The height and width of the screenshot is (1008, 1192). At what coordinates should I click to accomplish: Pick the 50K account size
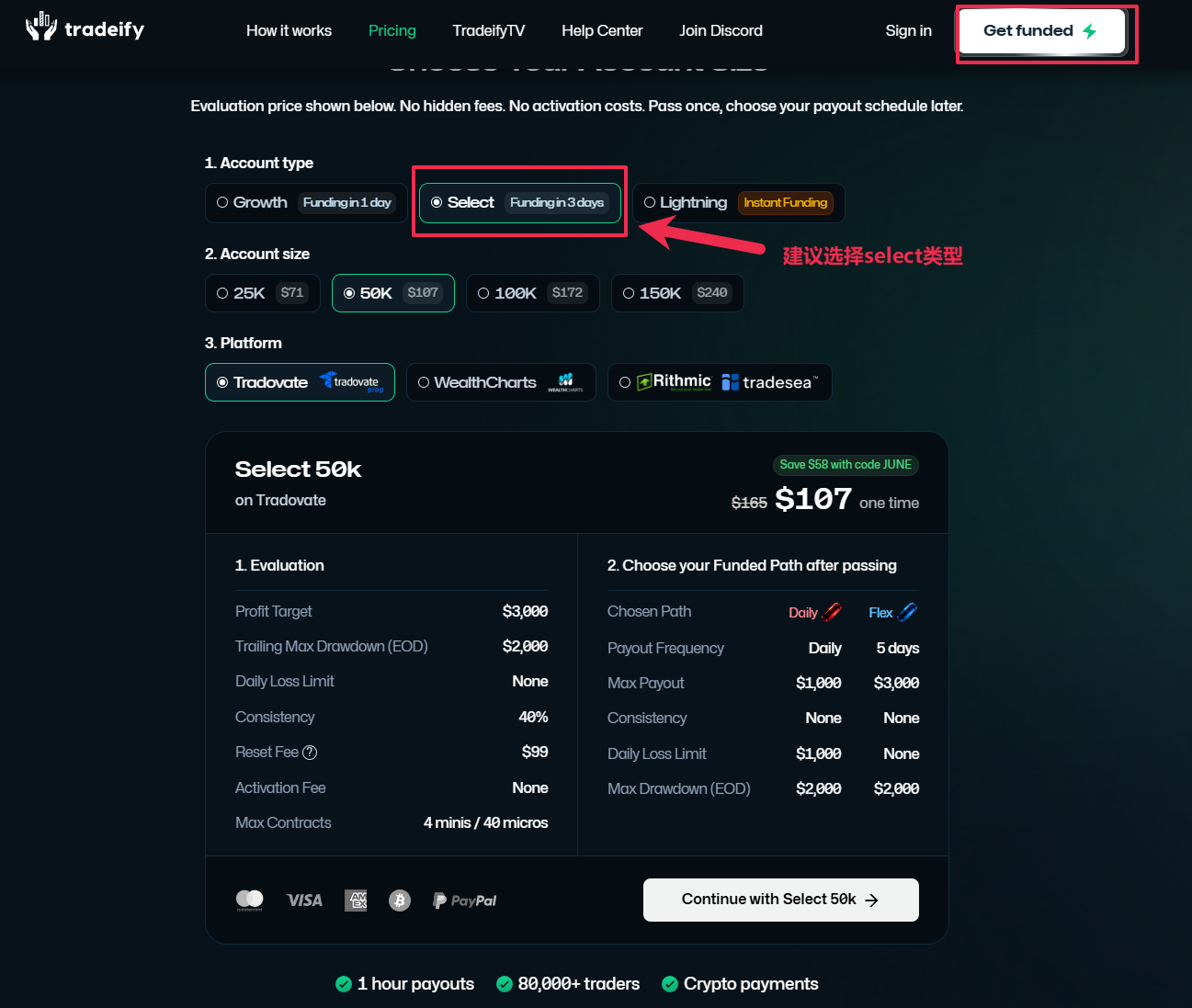coord(393,293)
